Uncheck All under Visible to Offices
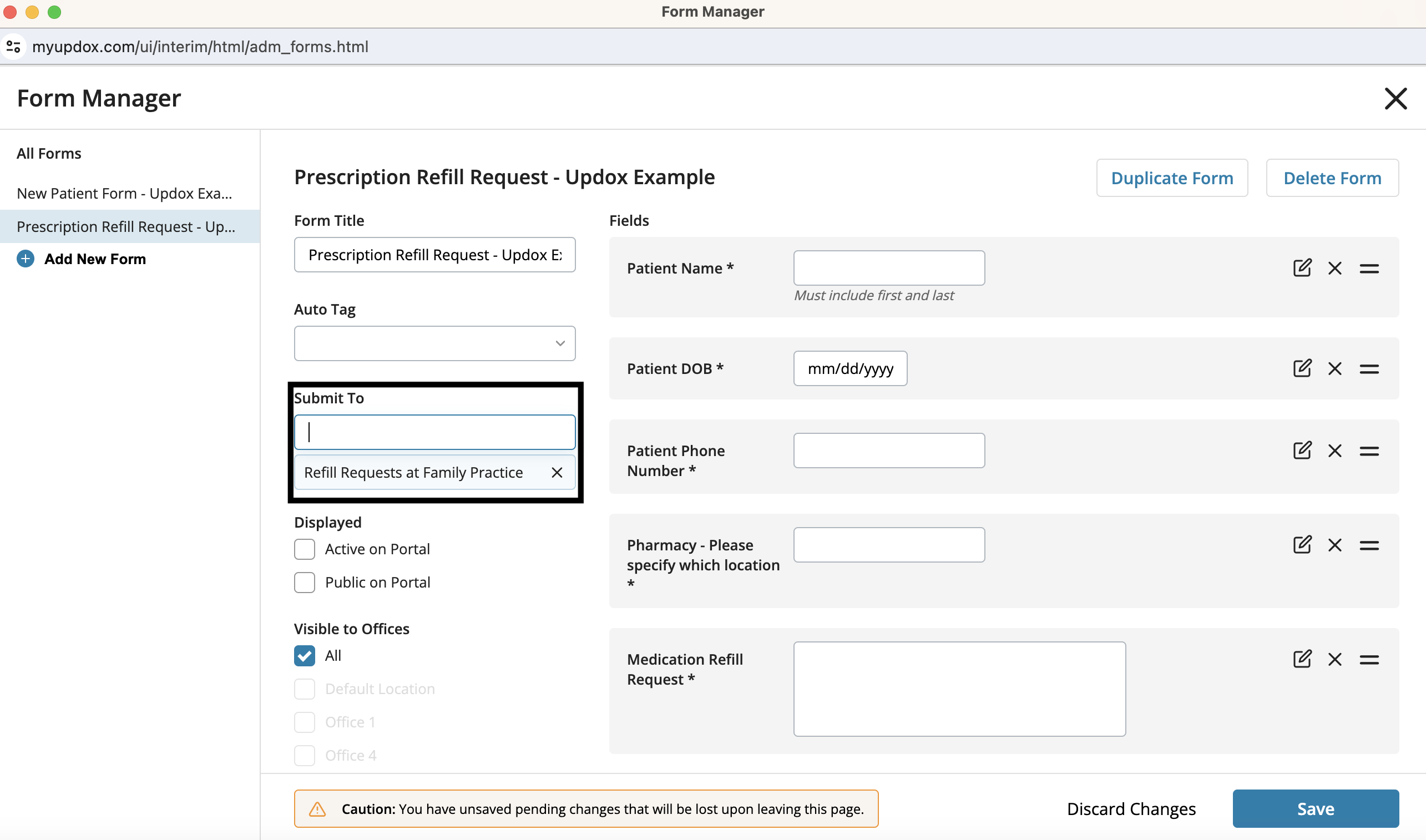This screenshot has height=840, width=1426. (x=305, y=655)
